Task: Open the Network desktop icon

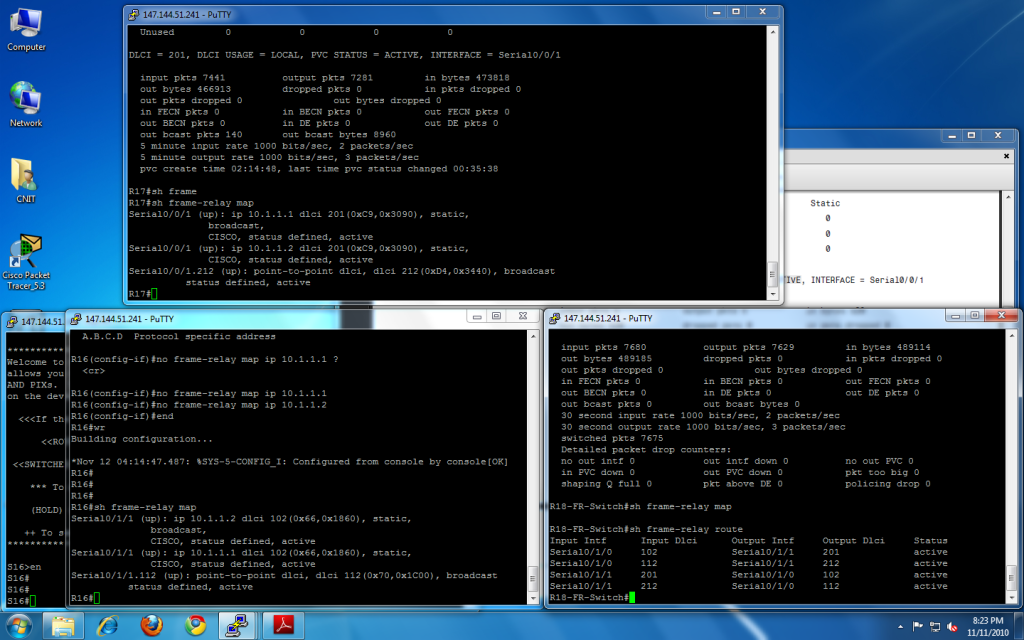Action: (x=26, y=103)
